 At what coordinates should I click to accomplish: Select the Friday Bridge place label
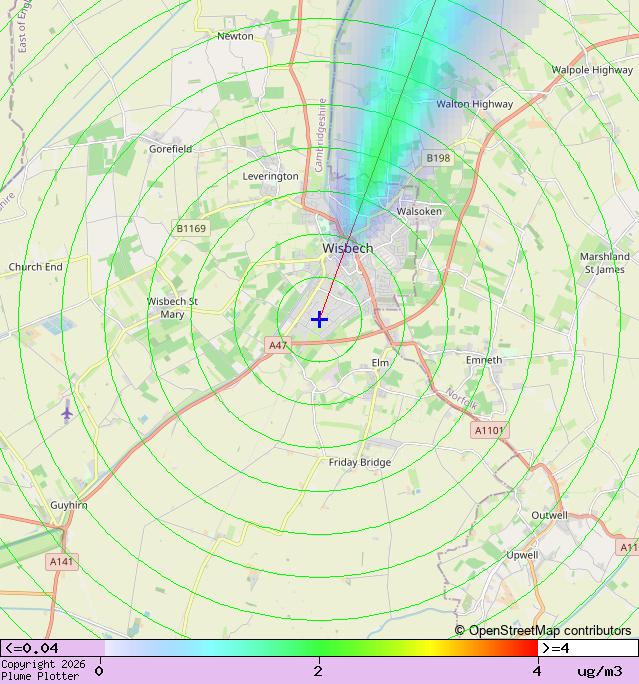(360, 462)
